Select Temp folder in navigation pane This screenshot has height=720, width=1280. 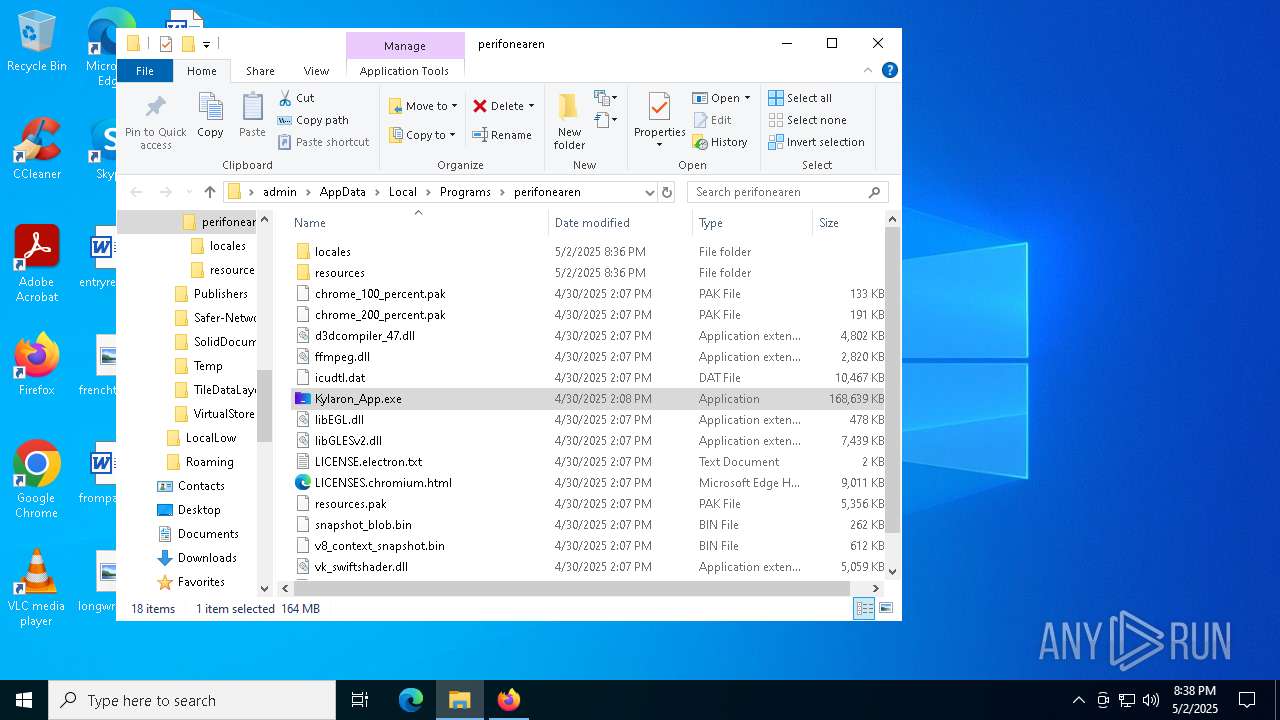pyautogui.click(x=207, y=366)
